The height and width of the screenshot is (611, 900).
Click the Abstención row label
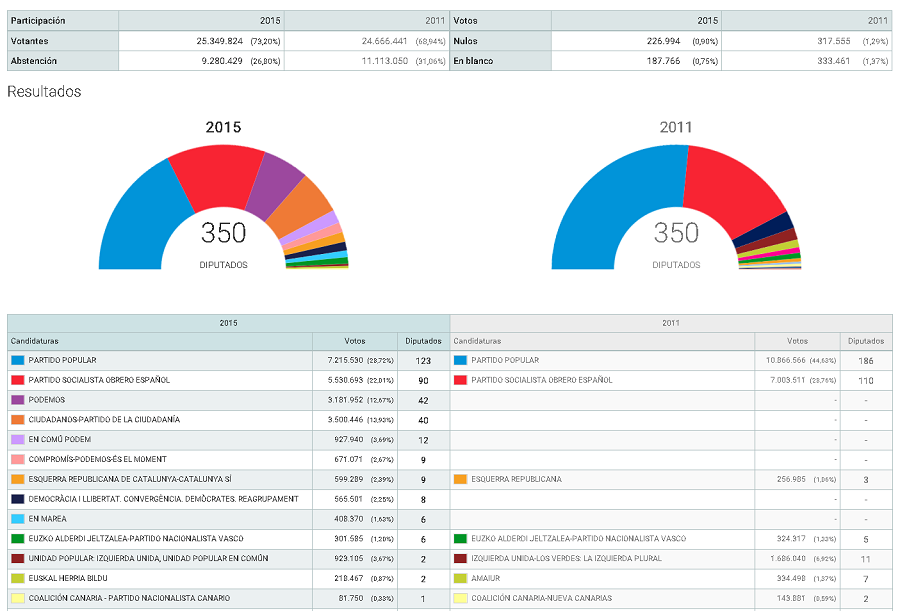tap(33, 61)
